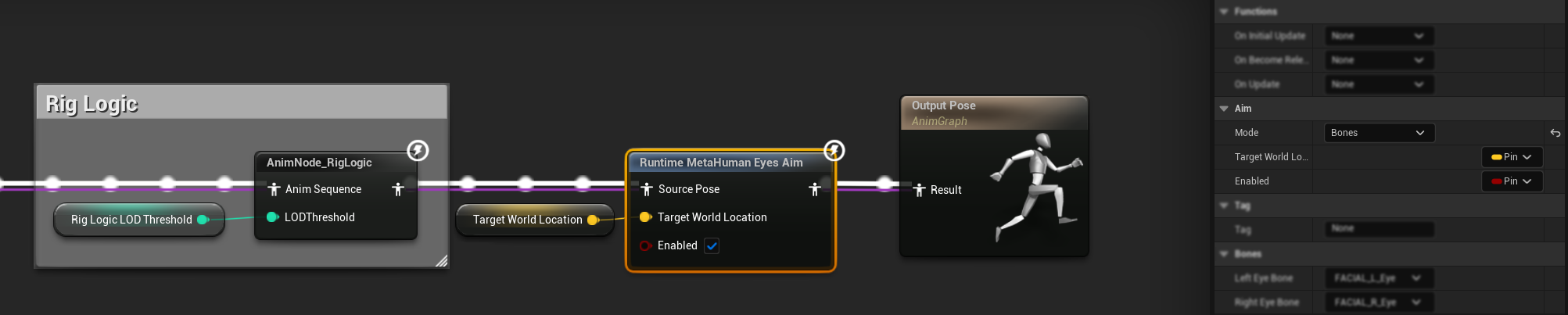
Task: Select the Output Pose node title
Action: tap(943, 106)
